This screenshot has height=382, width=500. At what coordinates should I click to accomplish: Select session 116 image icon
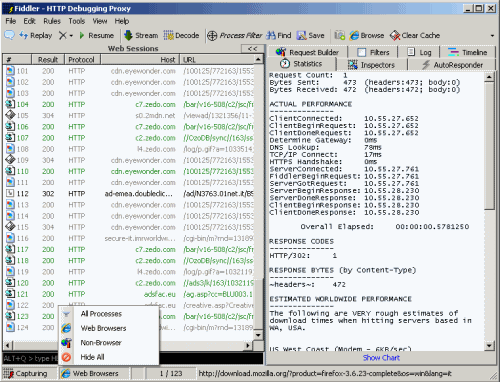tap(10, 238)
